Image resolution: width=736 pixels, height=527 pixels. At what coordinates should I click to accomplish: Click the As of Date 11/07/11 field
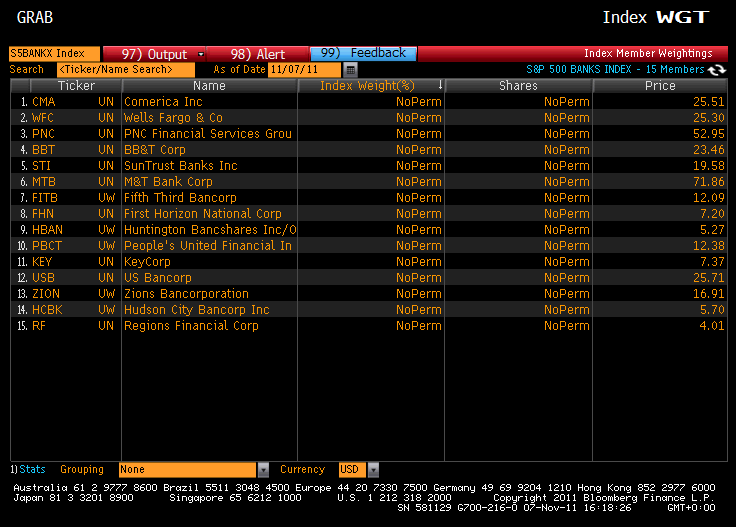(304, 70)
